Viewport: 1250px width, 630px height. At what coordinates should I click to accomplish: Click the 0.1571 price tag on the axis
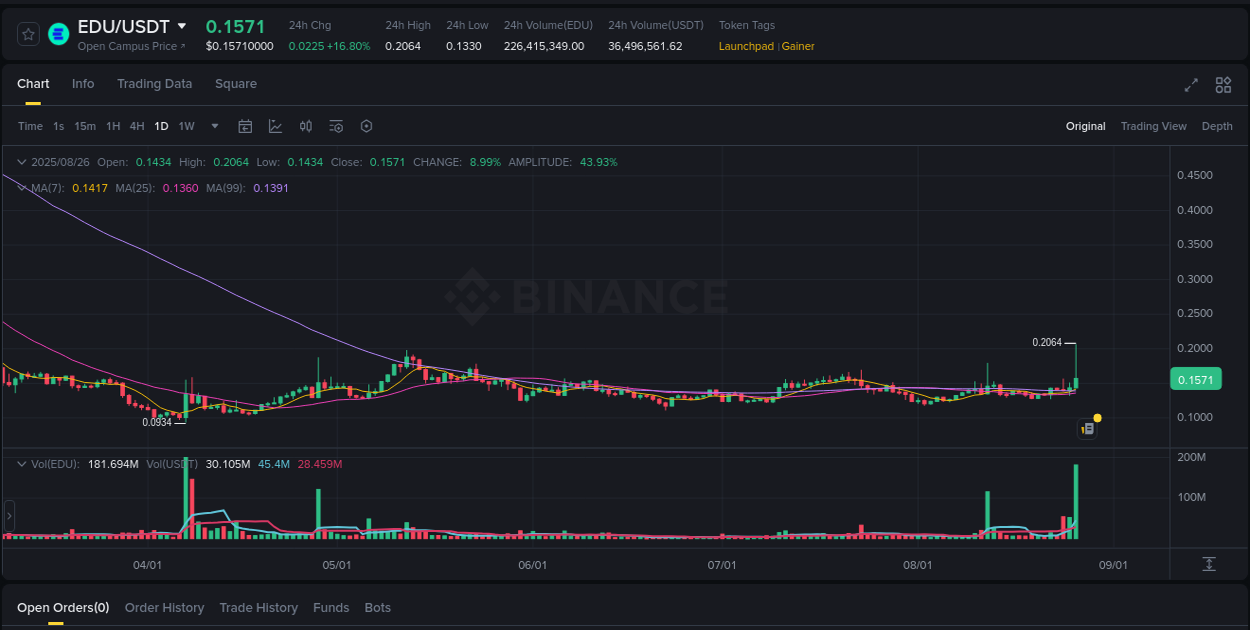click(1198, 379)
